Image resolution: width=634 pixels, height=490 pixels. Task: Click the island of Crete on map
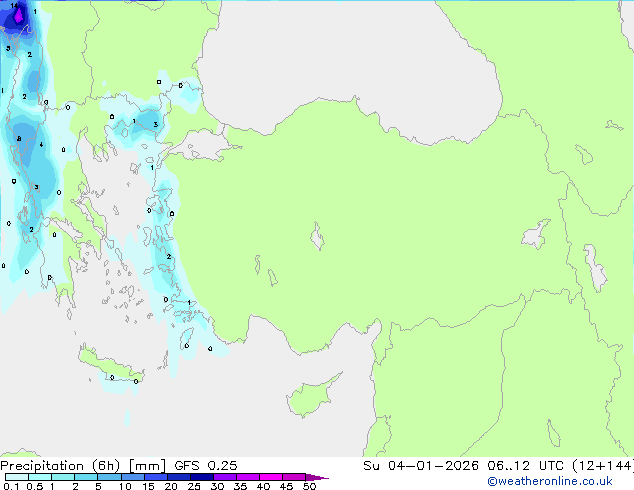tap(111, 365)
